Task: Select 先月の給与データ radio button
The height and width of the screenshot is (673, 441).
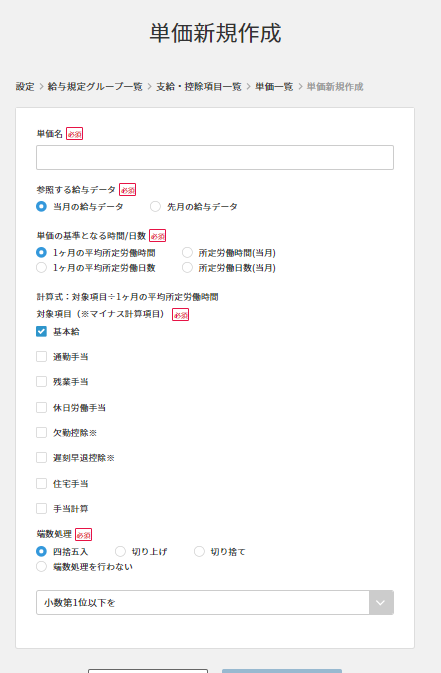Action: point(155,207)
